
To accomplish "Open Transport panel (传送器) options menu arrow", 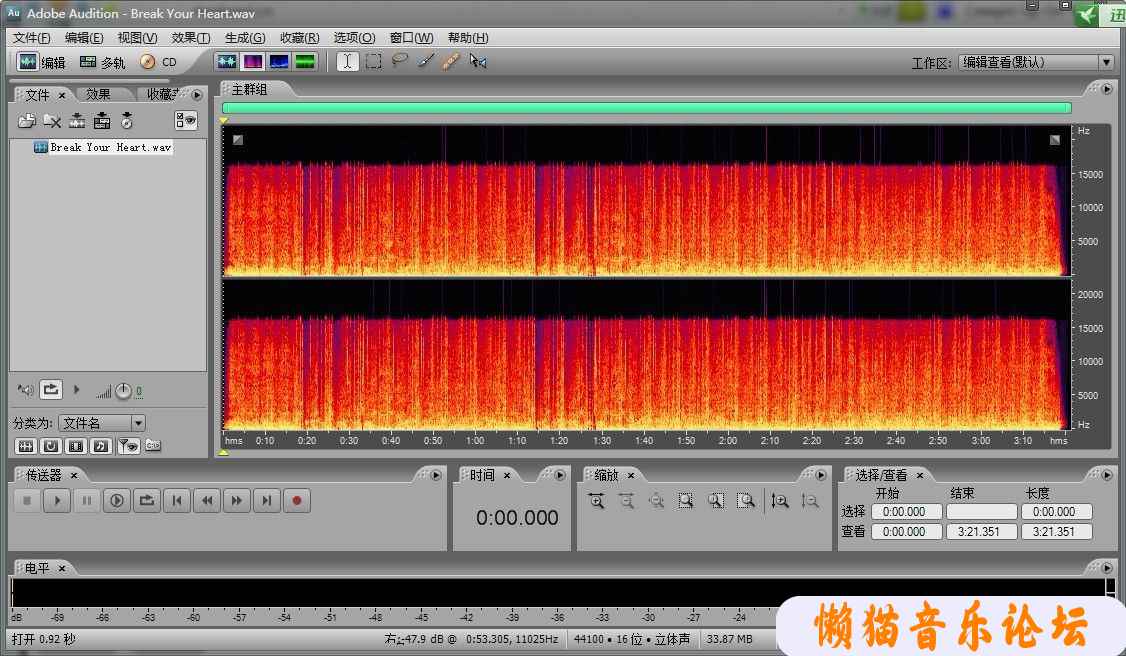I will (x=436, y=475).
